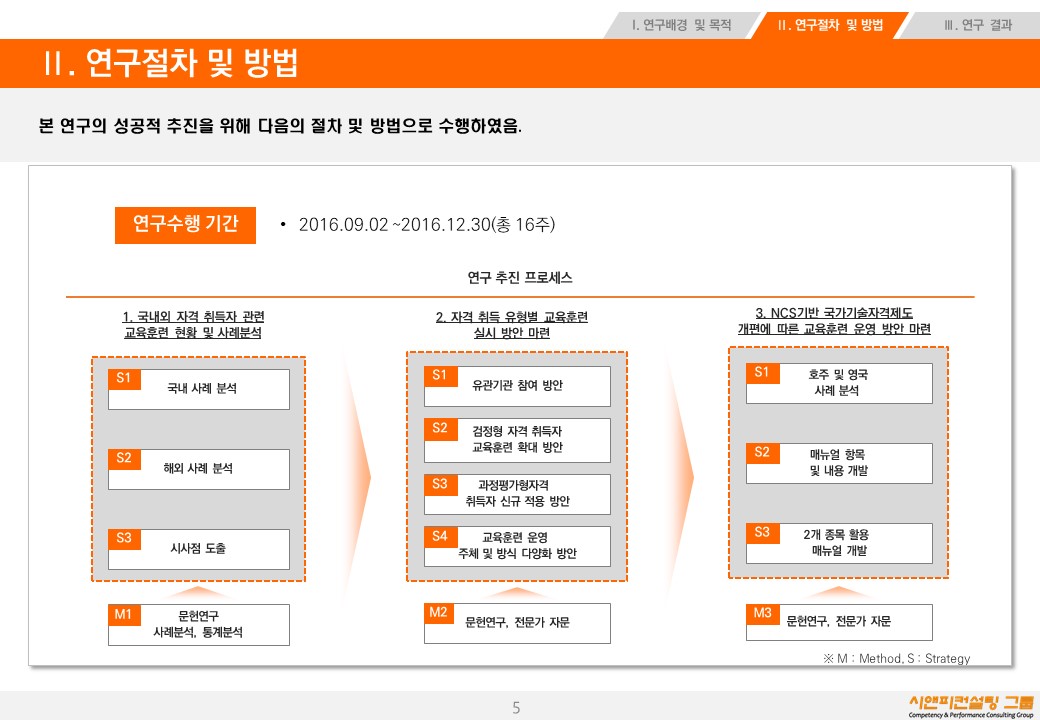Click the orange '연구수행 기간' label box

click(185, 225)
